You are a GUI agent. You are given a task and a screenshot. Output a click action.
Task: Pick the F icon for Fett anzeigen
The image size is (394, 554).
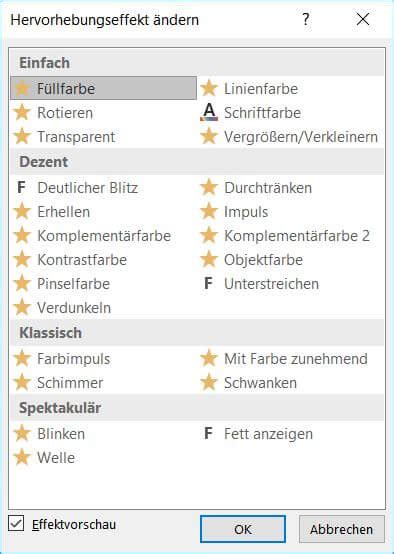[x=208, y=434]
